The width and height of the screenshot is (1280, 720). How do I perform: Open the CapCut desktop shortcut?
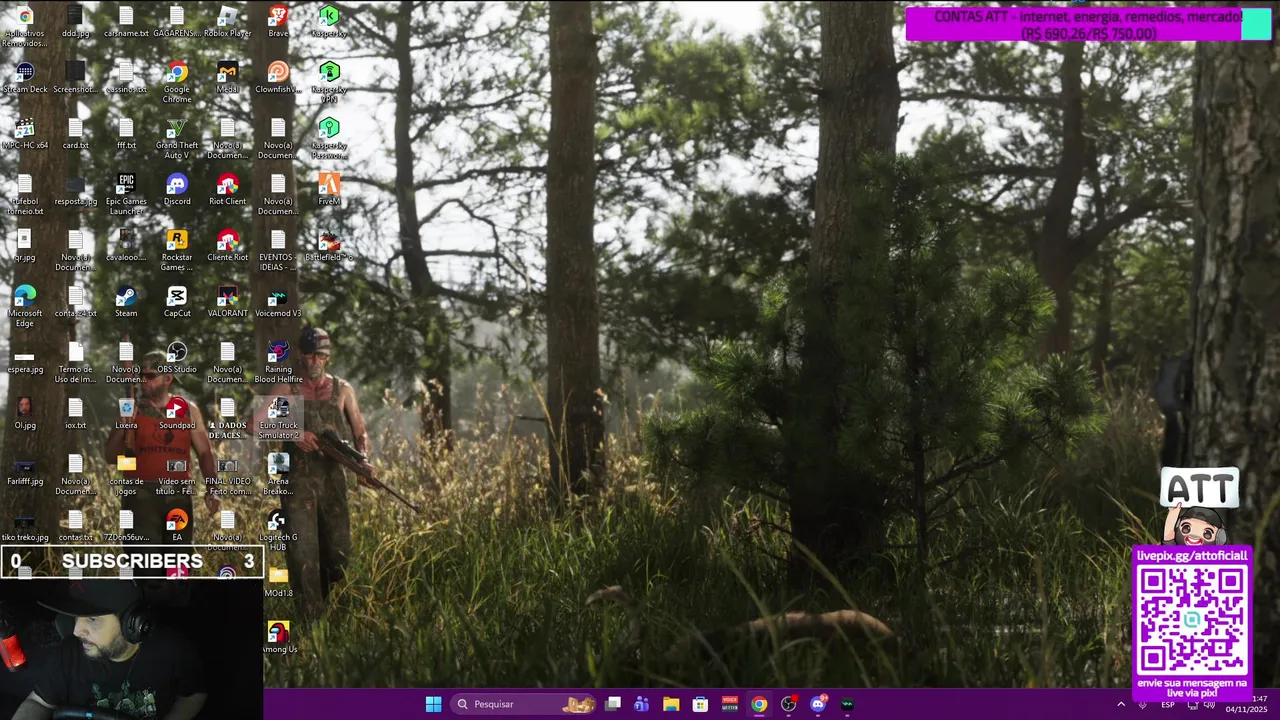point(177,302)
